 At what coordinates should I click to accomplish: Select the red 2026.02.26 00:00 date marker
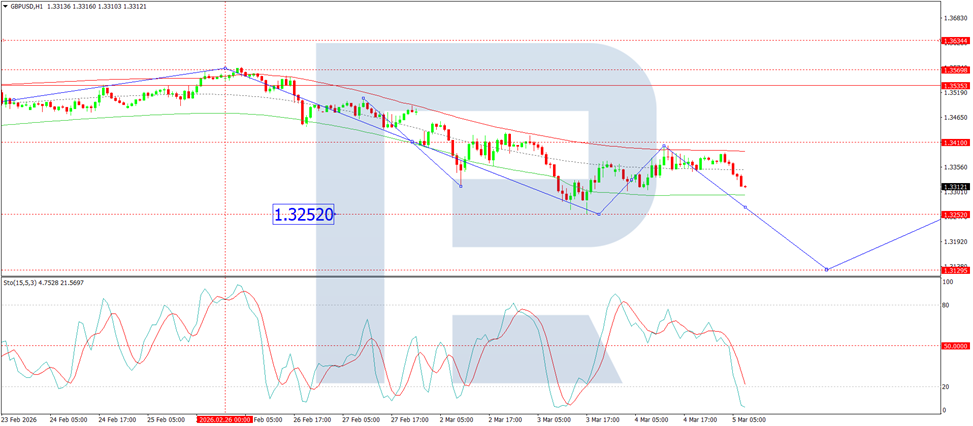225,420
